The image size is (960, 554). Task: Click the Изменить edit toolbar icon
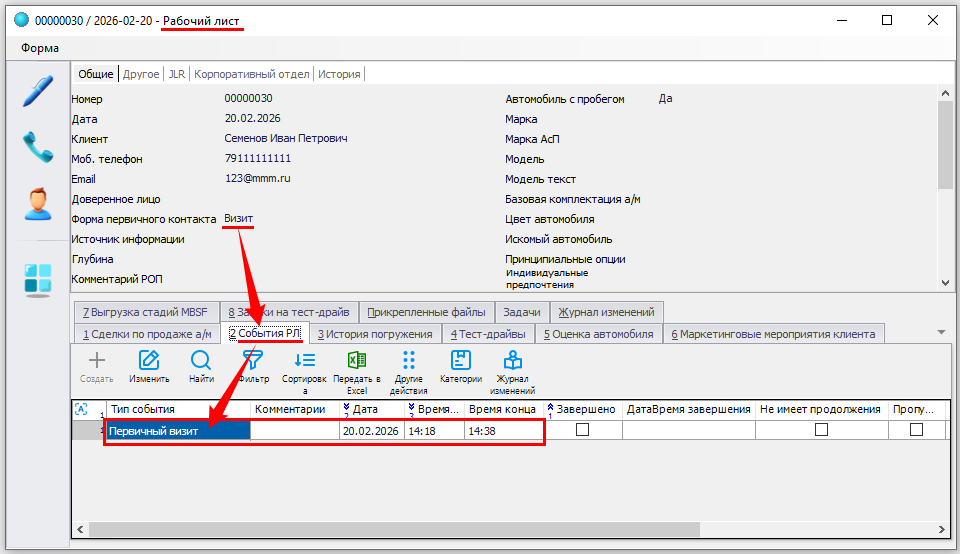click(149, 367)
